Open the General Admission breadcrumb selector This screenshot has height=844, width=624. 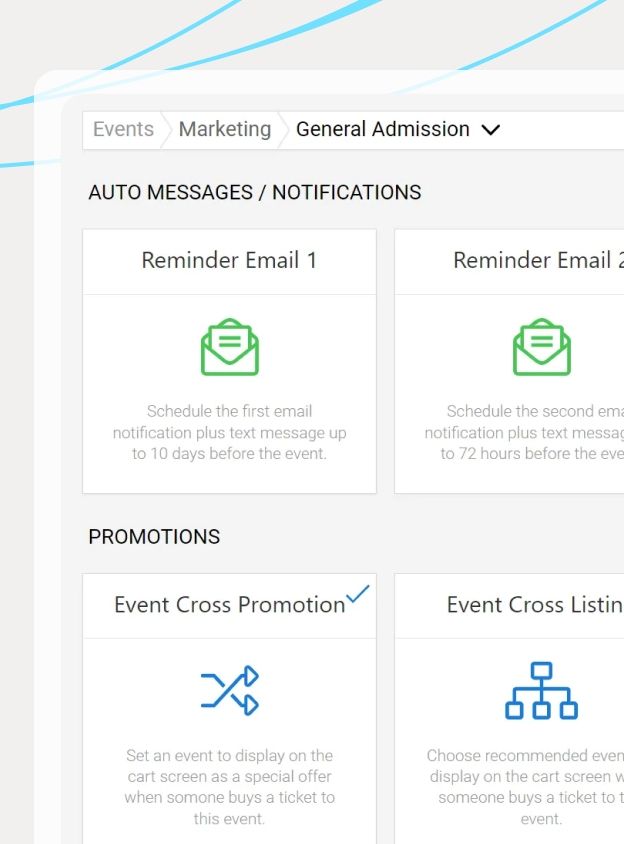pyautogui.click(x=398, y=129)
